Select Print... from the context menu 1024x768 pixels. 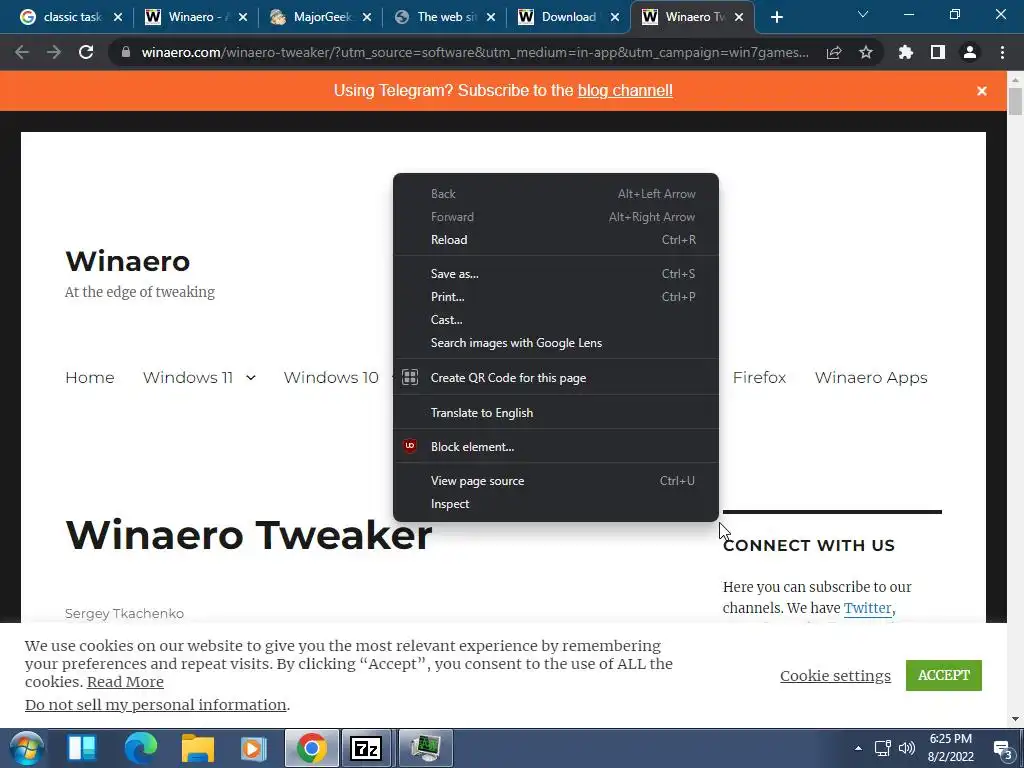tap(556, 296)
